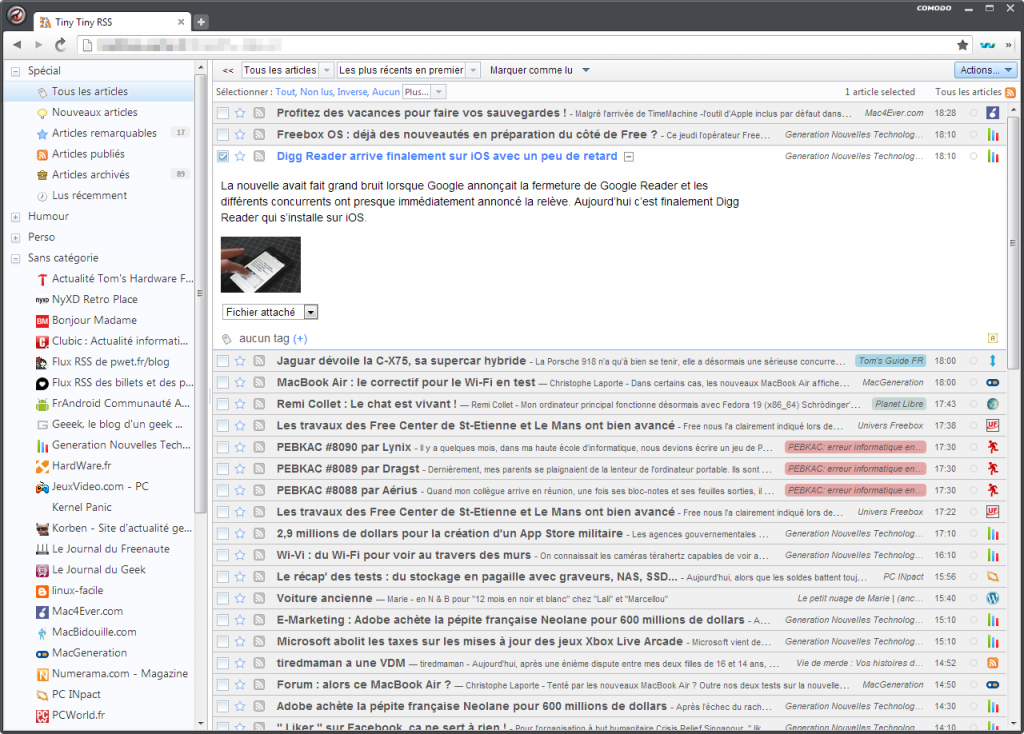Collapse the expanded Digg Reader article
Screen dimensions: 1024x734
click(x=628, y=157)
